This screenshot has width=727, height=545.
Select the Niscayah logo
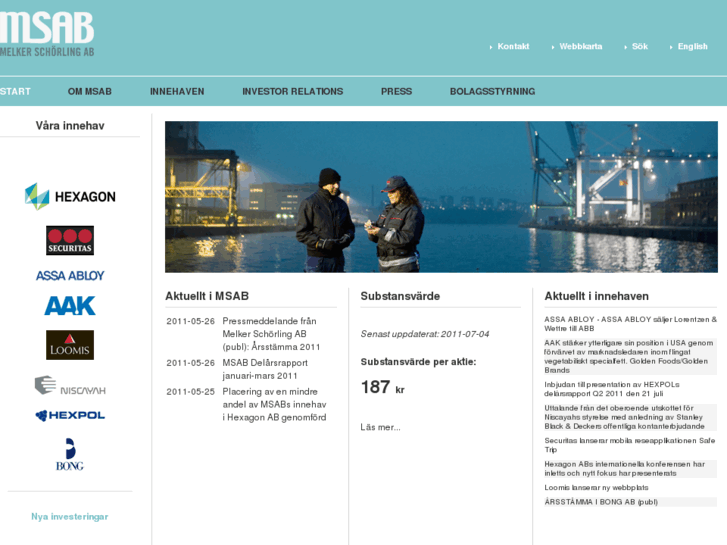coord(70,385)
